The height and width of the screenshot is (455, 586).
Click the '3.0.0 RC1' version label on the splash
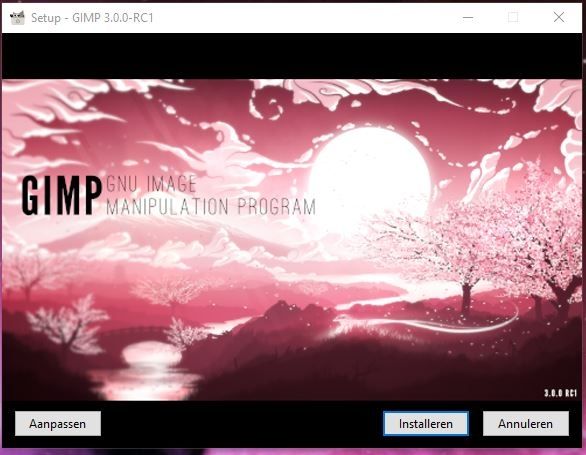point(560,393)
